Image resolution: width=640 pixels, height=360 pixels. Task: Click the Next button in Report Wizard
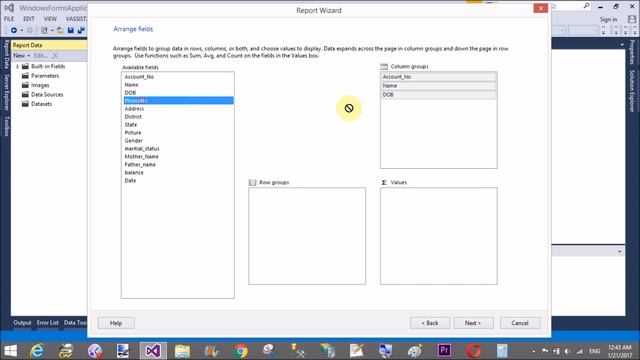[x=473, y=323]
